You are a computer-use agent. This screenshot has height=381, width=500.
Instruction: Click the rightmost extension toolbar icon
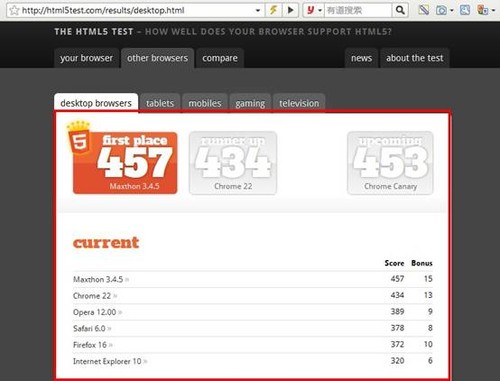482,10
